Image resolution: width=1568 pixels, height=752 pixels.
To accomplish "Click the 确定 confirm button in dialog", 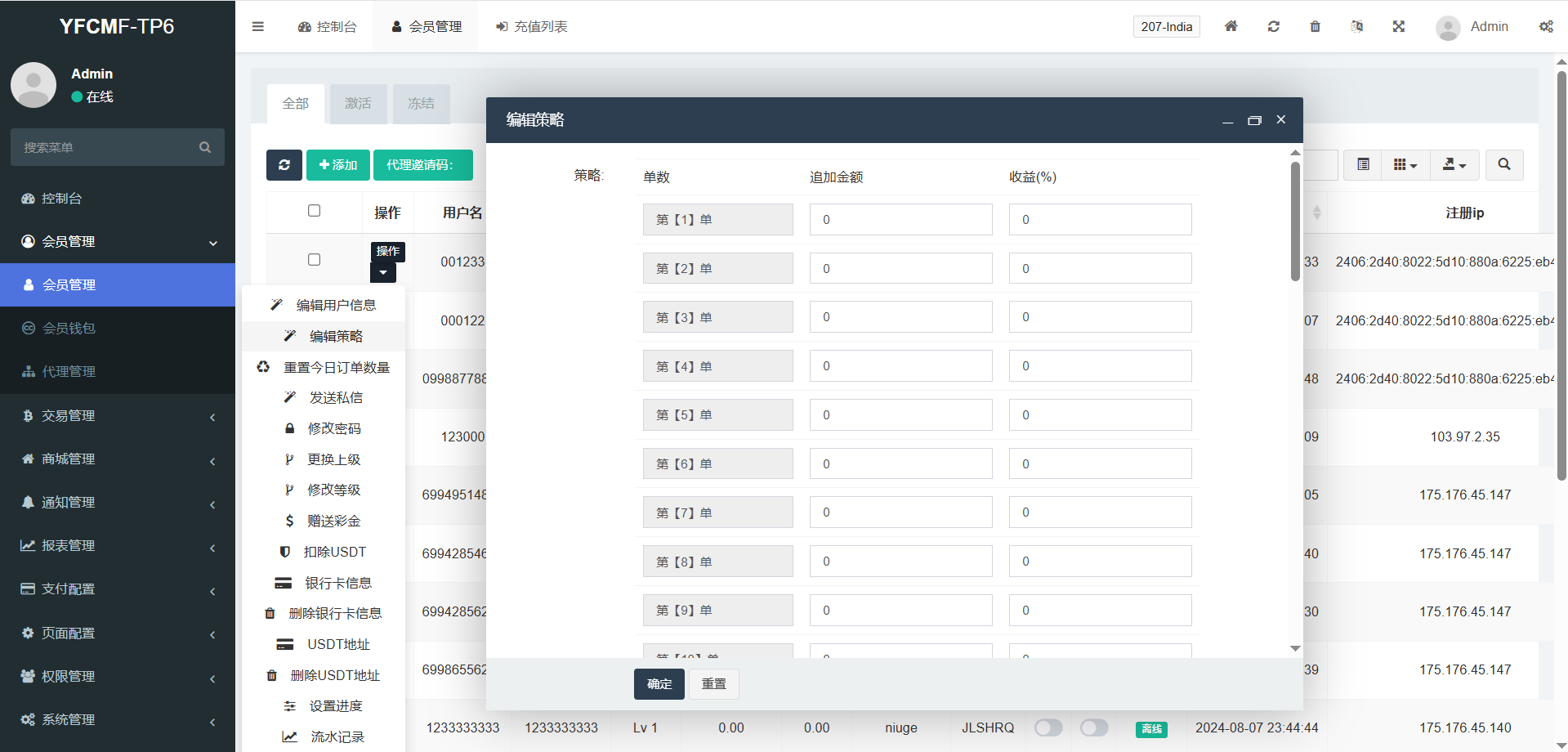I will click(659, 684).
